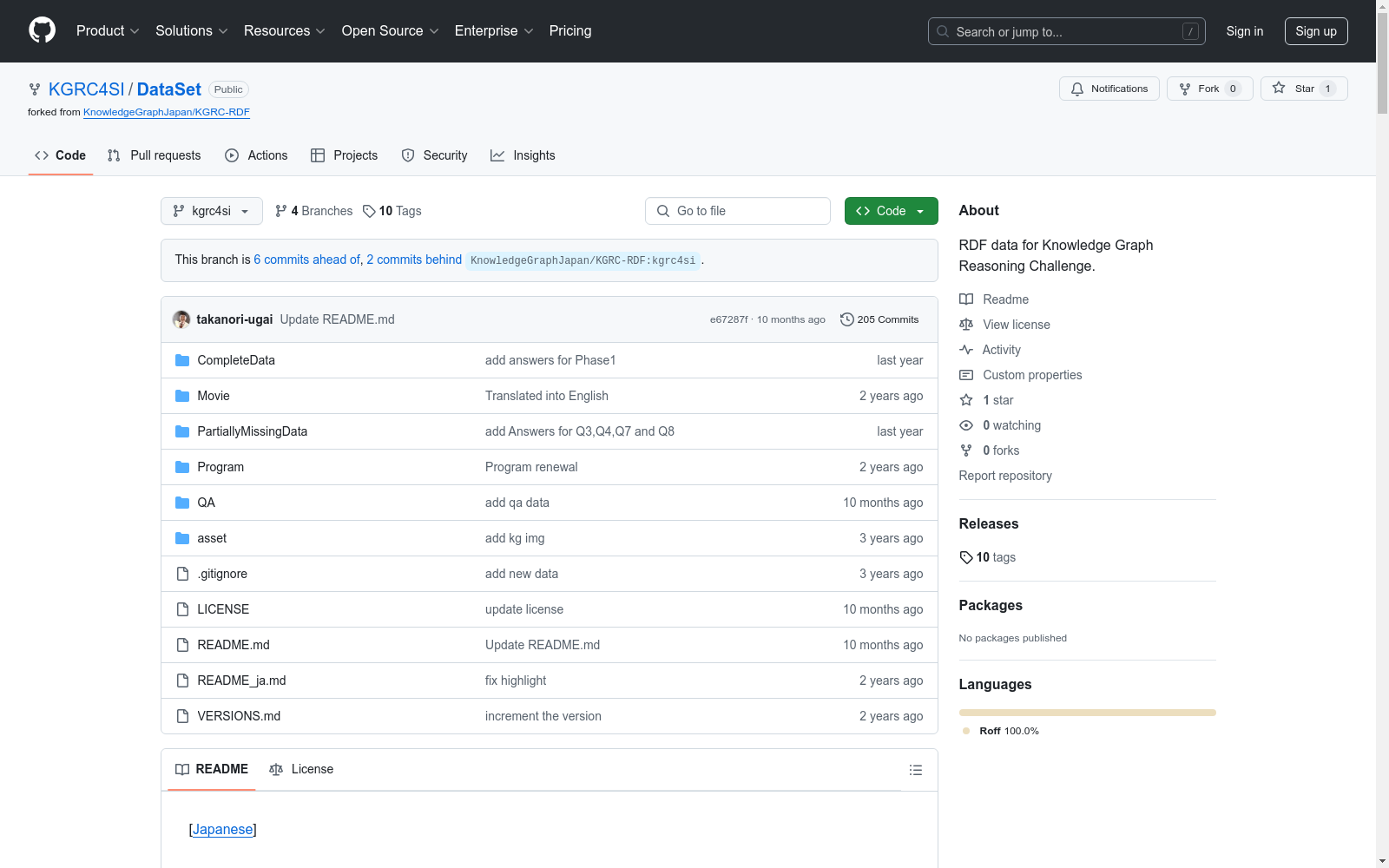View the 6 commits ahead link
Viewport: 1389px width, 868px height.
click(x=306, y=260)
